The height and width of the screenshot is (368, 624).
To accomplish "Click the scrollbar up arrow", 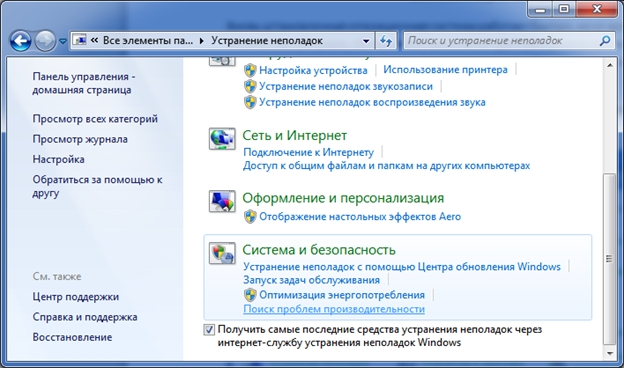I will tap(610, 65).
